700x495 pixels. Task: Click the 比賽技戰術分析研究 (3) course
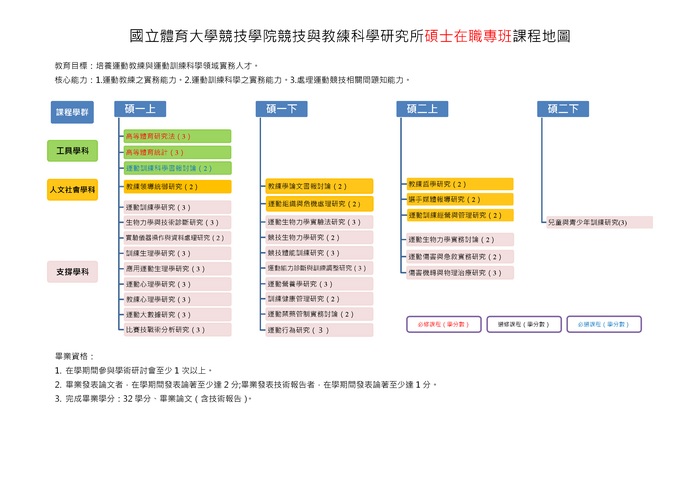177,329
